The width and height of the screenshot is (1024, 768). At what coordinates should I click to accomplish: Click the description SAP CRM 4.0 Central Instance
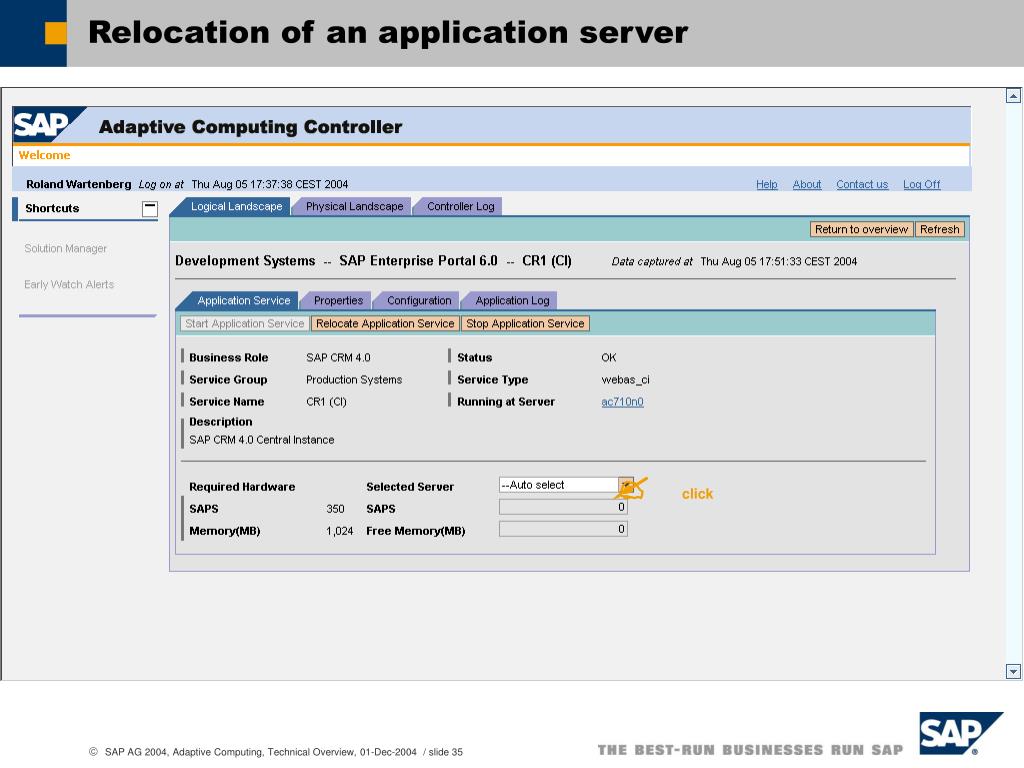point(262,440)
